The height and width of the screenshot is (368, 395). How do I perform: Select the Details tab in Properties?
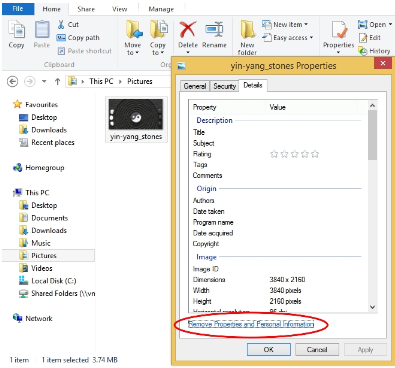tap(253, 85)
